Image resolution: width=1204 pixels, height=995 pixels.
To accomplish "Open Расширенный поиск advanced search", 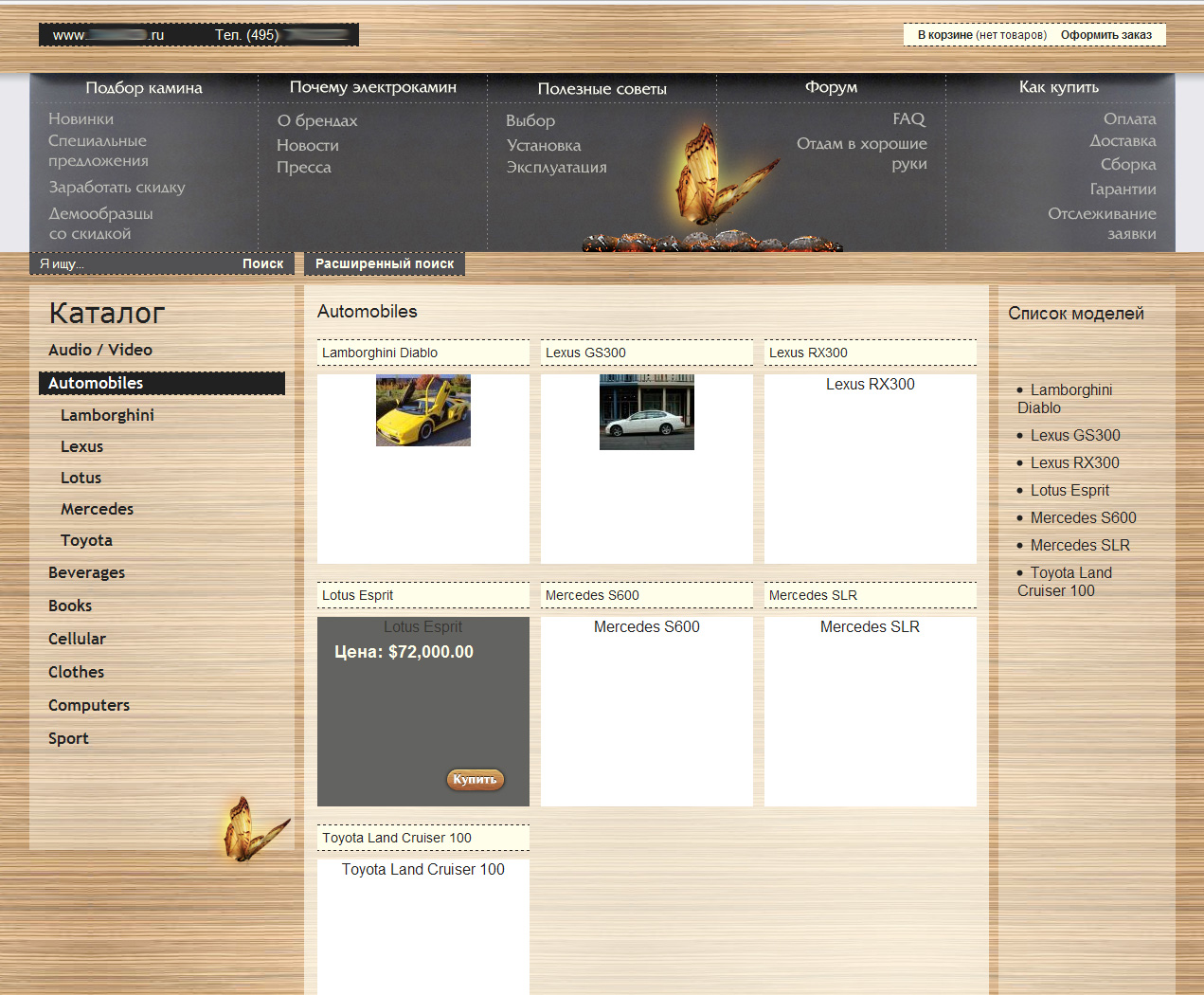I will [385, 263].
